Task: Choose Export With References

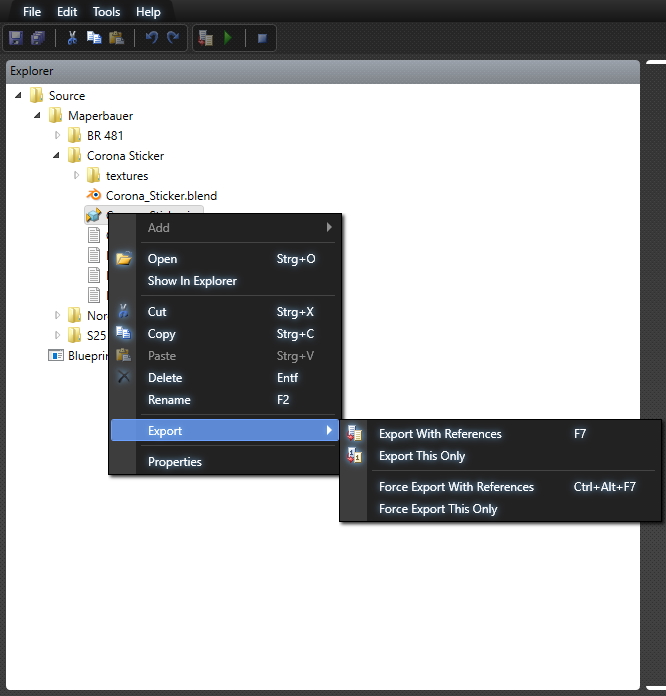Action: coord(500,434)
